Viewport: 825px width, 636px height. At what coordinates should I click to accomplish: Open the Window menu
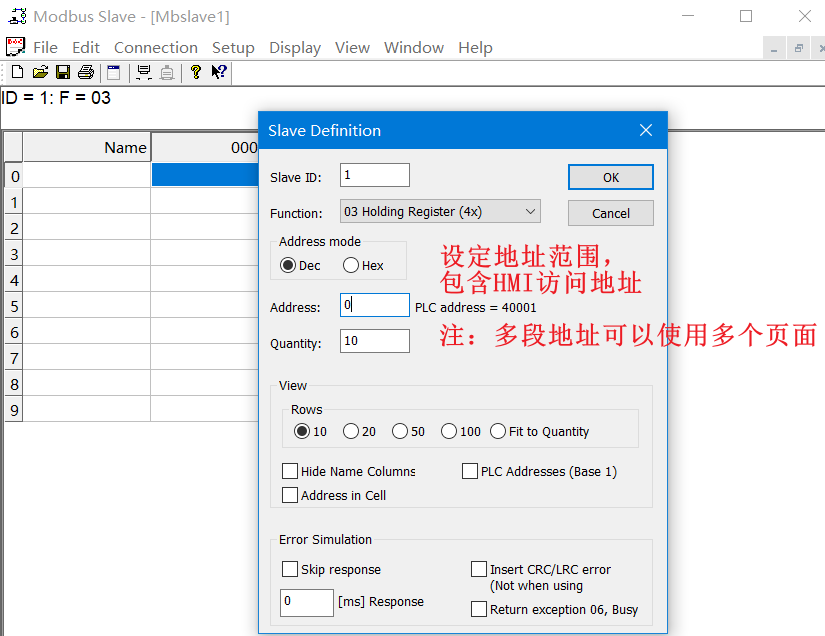pyautogui.click(x=414, y=47)
